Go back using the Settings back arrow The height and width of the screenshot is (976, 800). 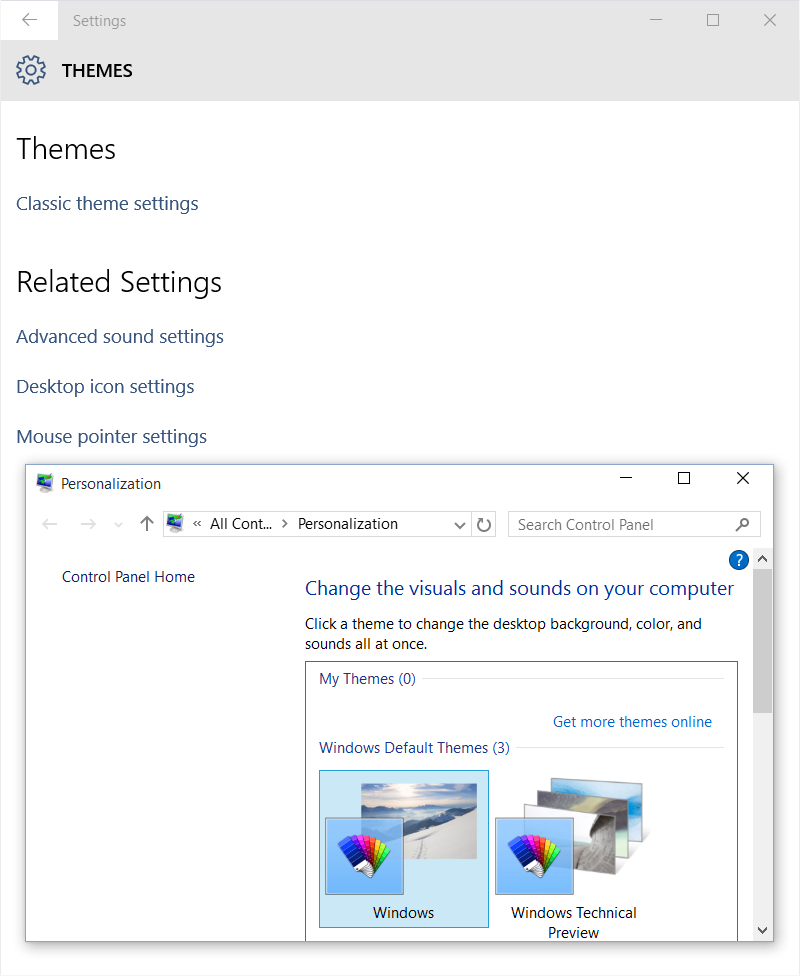29,20
